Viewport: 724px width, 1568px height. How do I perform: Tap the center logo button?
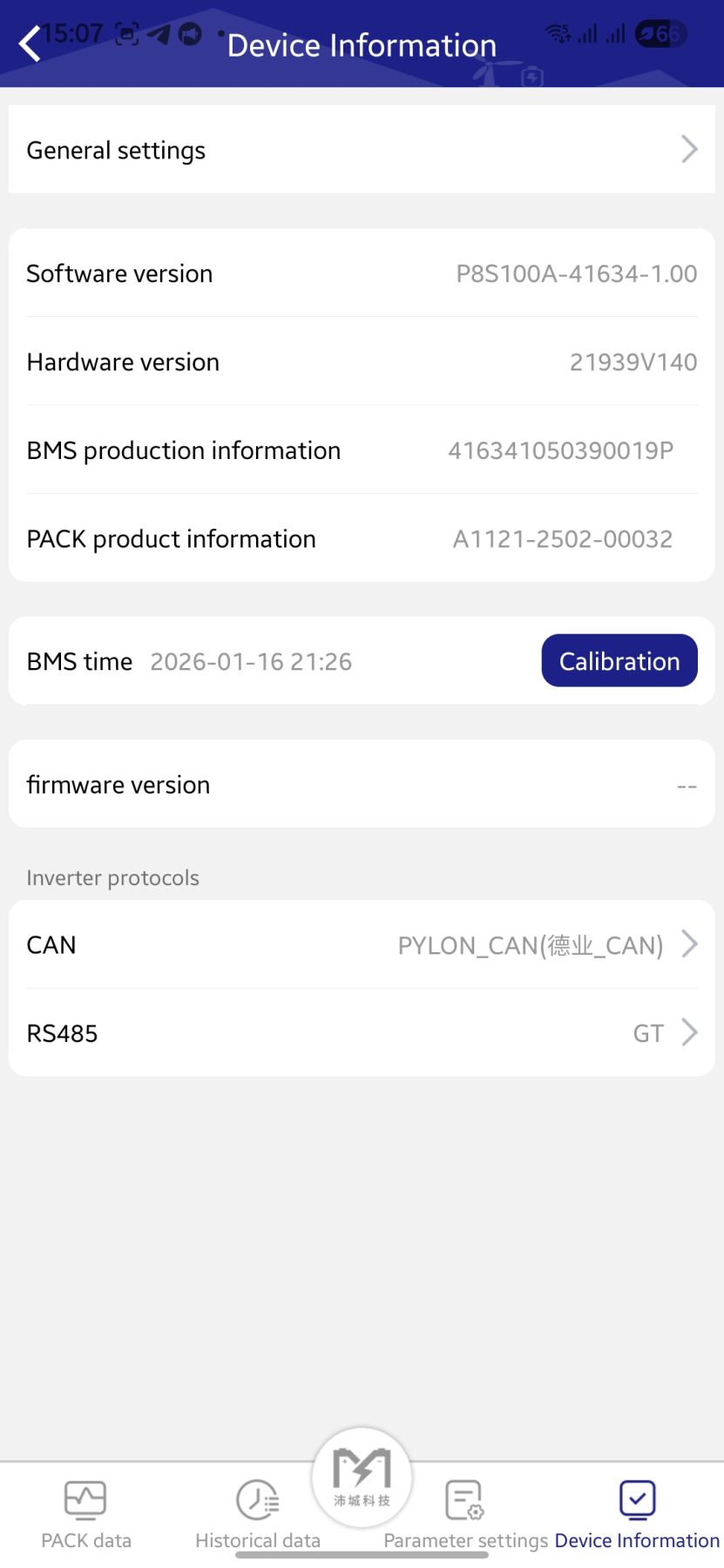(362, 1477)
